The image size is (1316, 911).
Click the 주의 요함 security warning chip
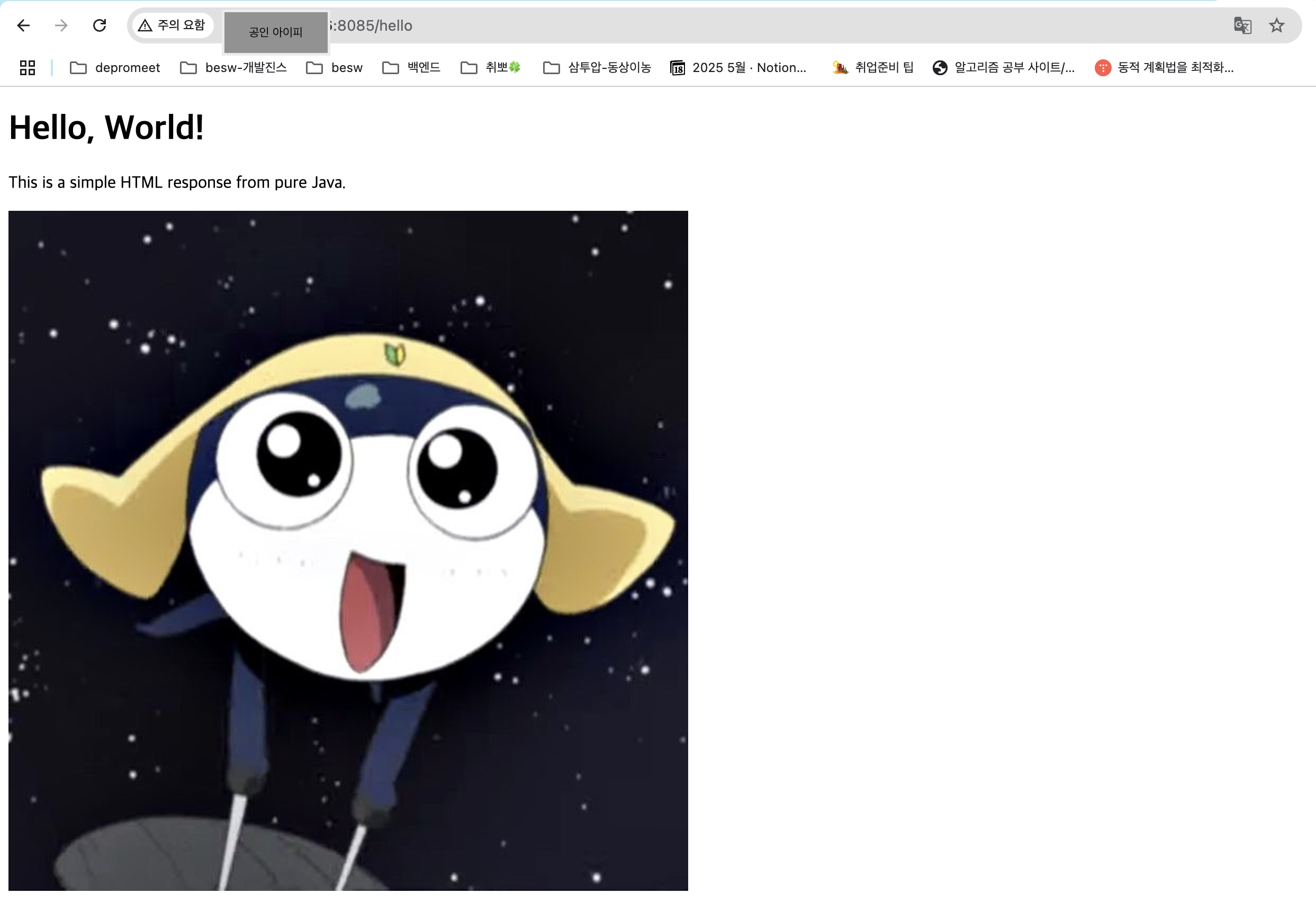(172, 25)
